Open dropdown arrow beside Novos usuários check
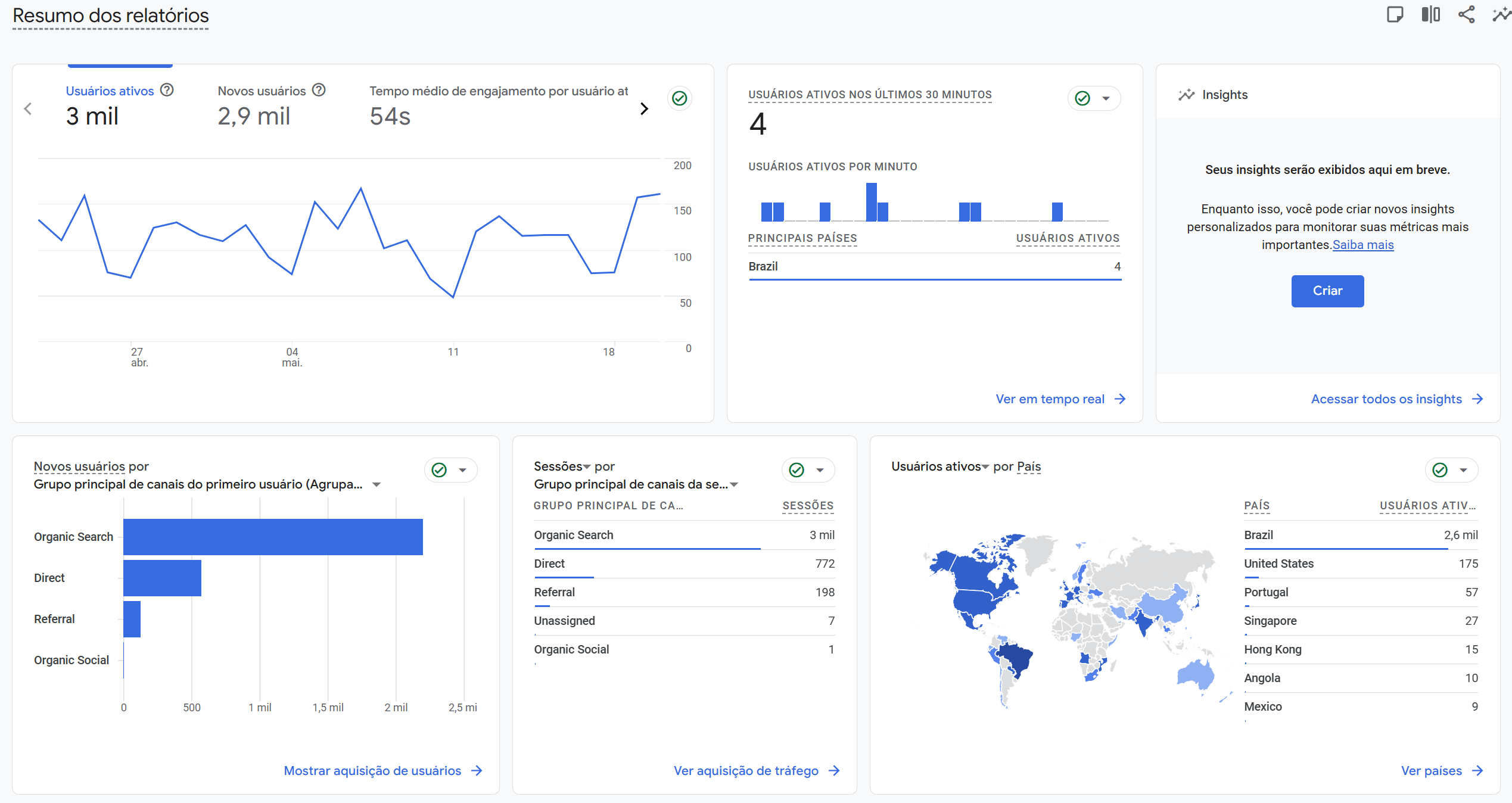This screenshot has width=1512, height=803. coord(462,470)
